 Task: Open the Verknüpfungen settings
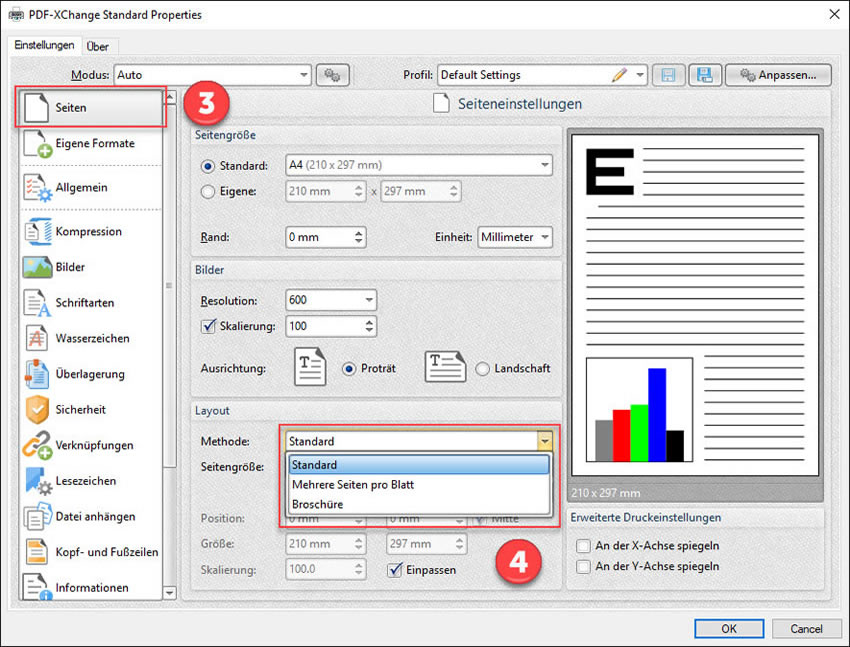pos(91,445)
